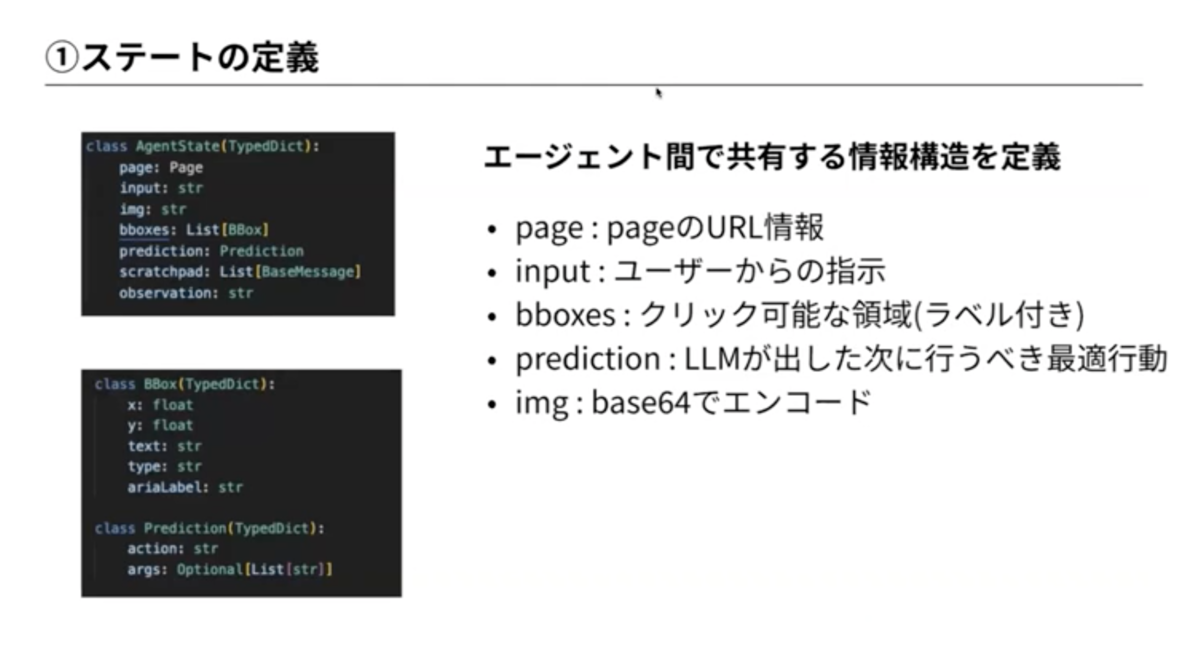Click code line 'action: str'

click(x=173, y=549)
